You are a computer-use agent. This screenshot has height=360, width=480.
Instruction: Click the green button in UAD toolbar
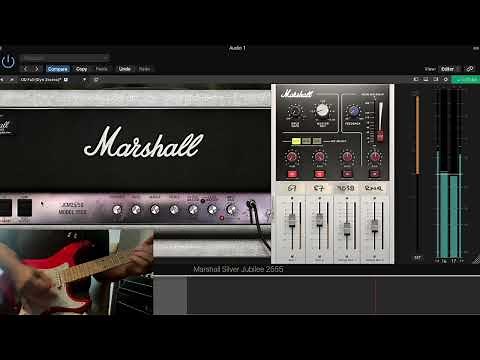pyautogui.click(x=465, y=79)
